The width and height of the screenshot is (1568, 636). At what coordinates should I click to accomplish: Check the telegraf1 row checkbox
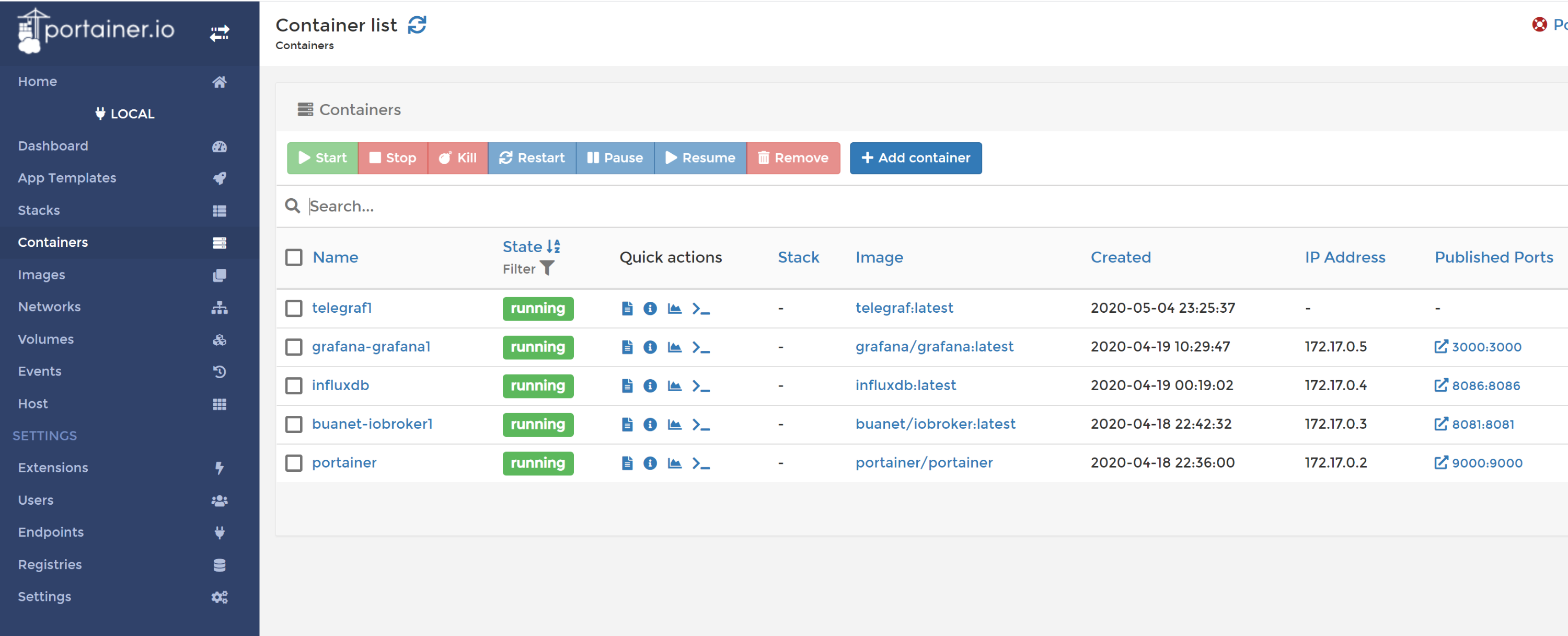(x=294, y=308)
